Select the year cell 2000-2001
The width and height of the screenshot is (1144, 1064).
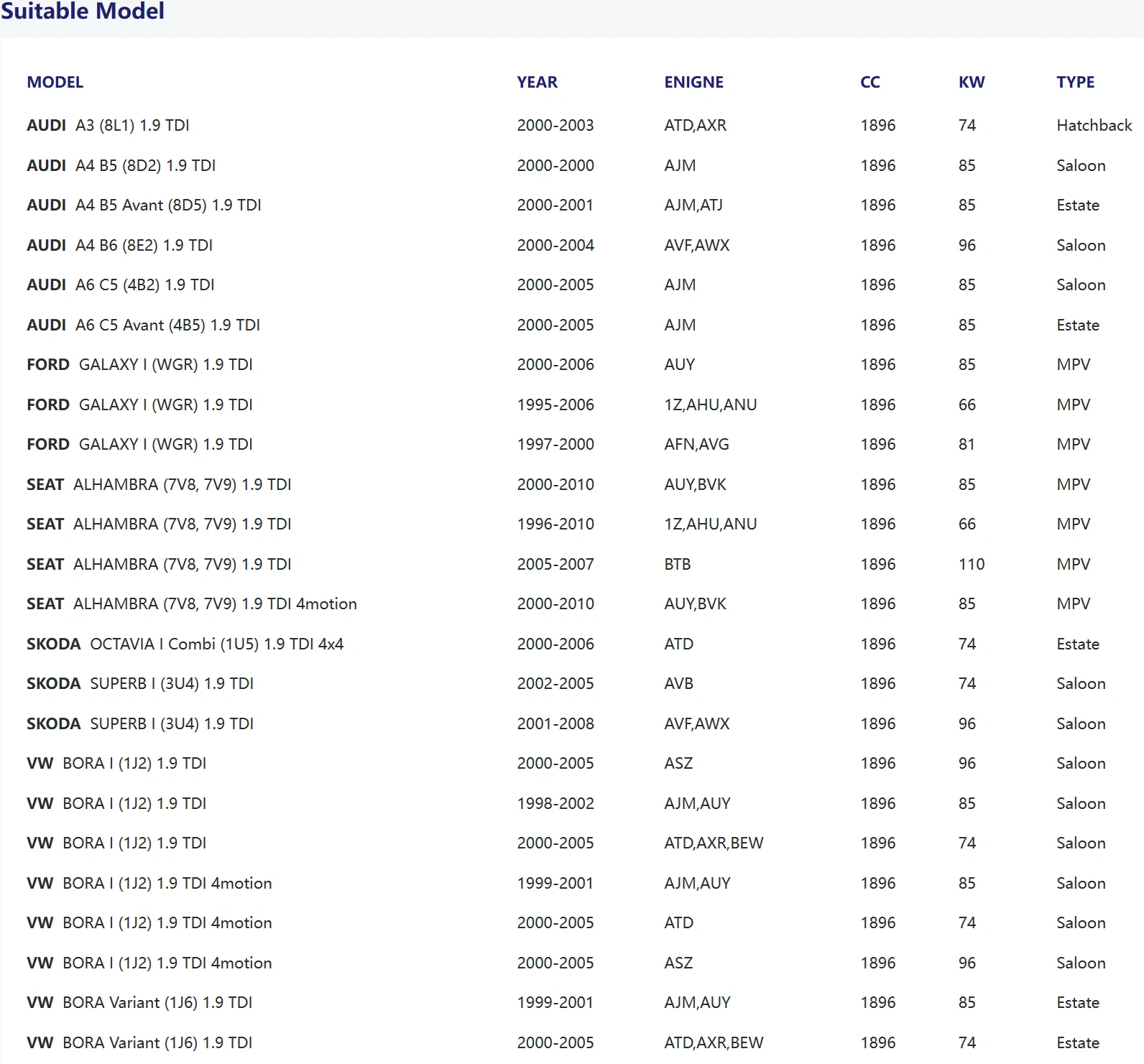tap(555, 205)
